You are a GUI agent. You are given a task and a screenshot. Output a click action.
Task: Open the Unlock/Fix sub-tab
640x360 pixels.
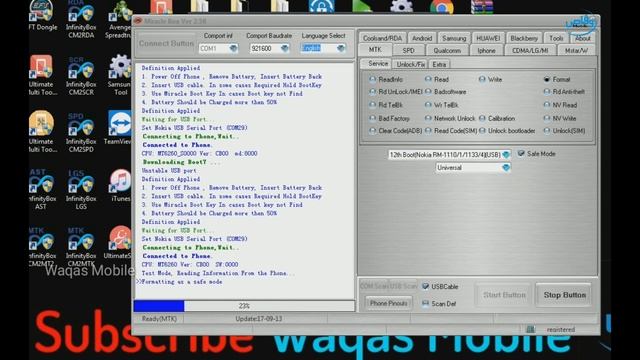(410, 64)
